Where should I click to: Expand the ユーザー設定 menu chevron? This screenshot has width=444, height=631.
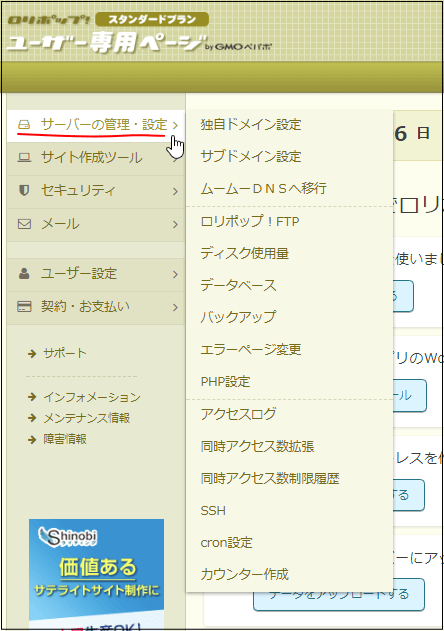[x=175, y=274]
